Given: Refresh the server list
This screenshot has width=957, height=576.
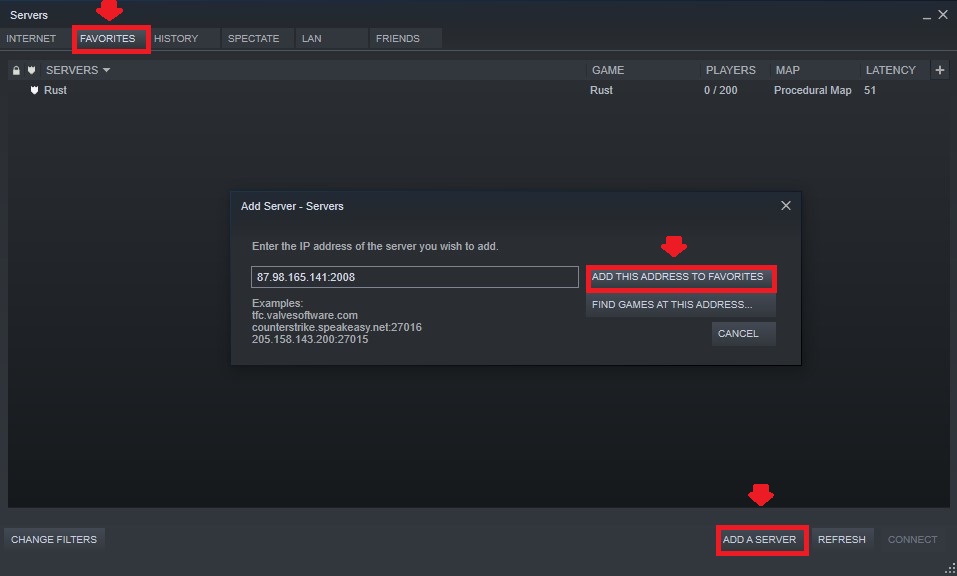Looking at the screenshot, I should pyautogui.click(x=842, y=539).
